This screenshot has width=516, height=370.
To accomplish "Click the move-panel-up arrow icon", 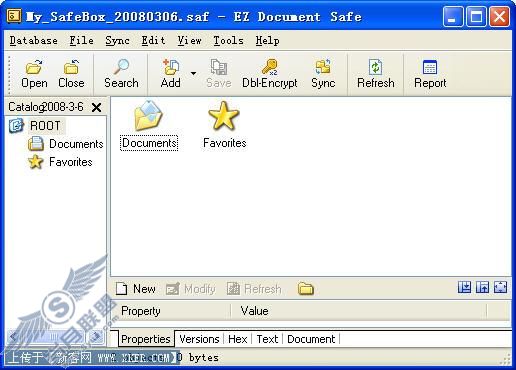I will 482,287.
